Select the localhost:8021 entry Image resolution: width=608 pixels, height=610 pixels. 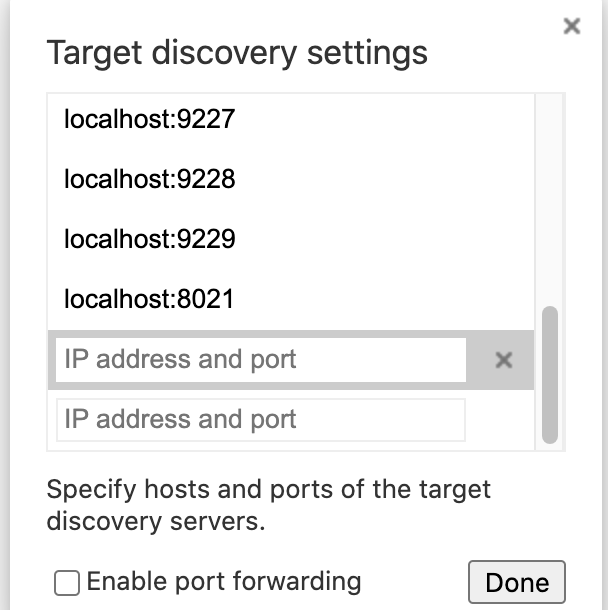(149, 299)
